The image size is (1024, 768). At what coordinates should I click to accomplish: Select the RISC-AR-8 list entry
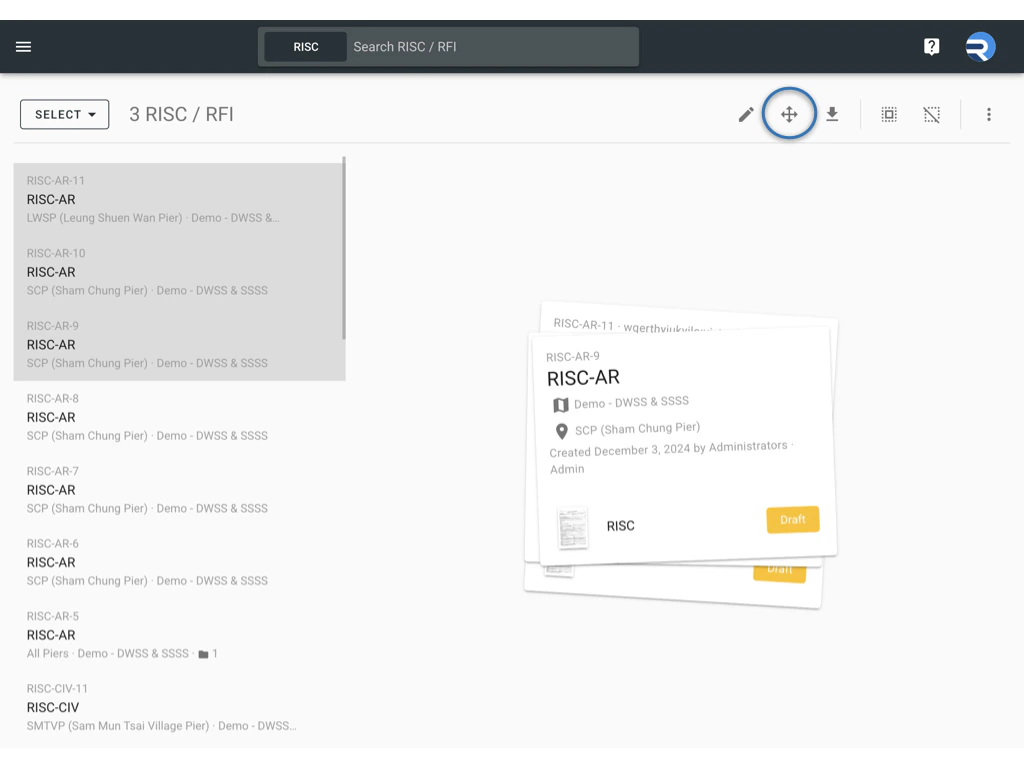[179, 417]
